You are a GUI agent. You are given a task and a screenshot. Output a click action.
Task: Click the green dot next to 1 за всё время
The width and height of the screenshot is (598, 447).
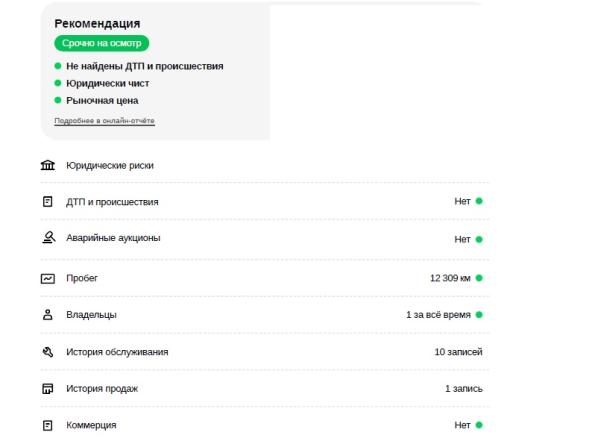pos(479,315)
